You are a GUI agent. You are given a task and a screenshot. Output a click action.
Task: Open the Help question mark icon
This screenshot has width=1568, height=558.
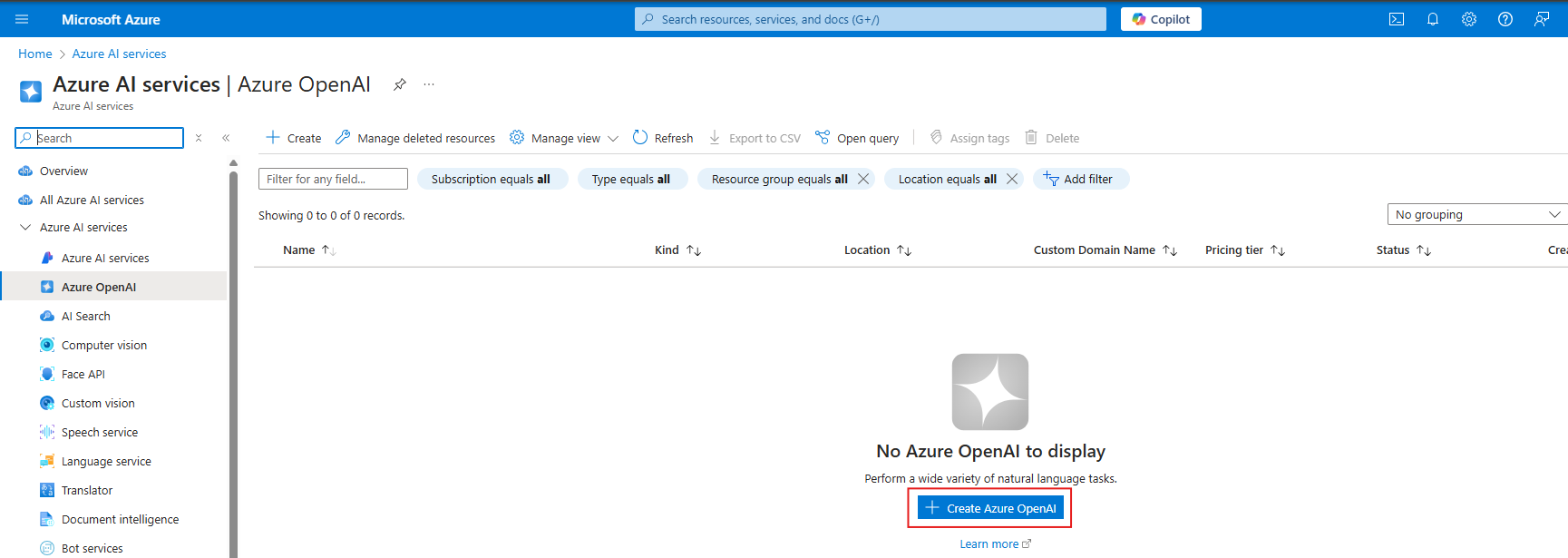coord(1505,19)
